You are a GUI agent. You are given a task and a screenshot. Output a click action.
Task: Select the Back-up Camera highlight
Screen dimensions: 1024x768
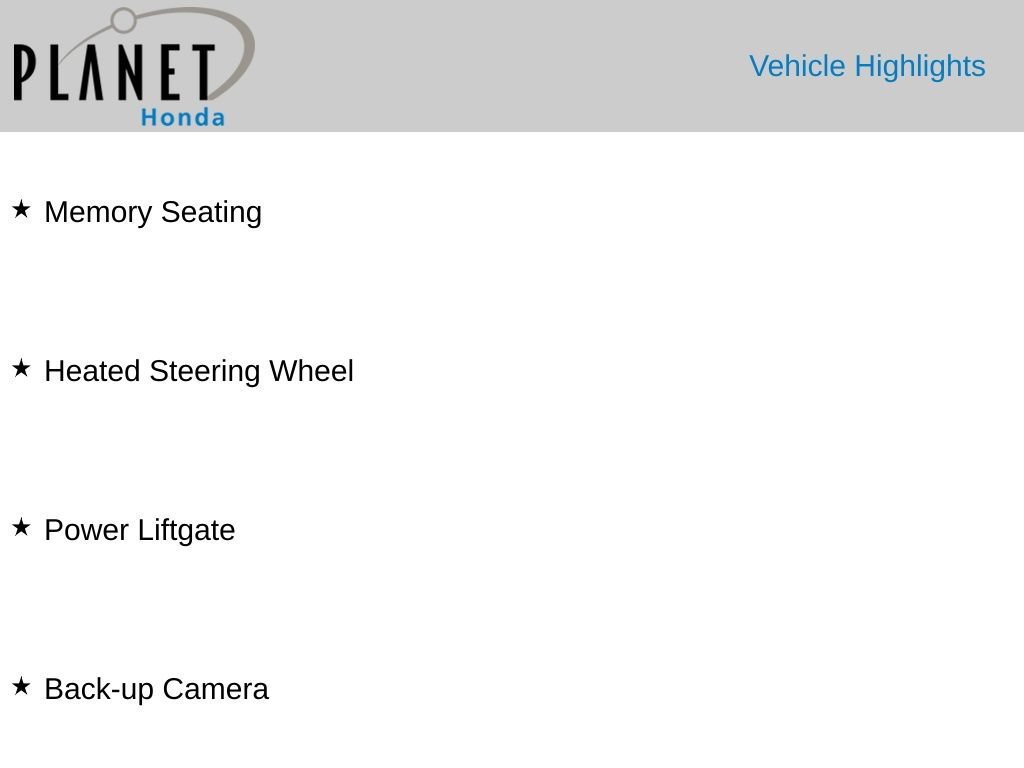[x=157, y=690]
